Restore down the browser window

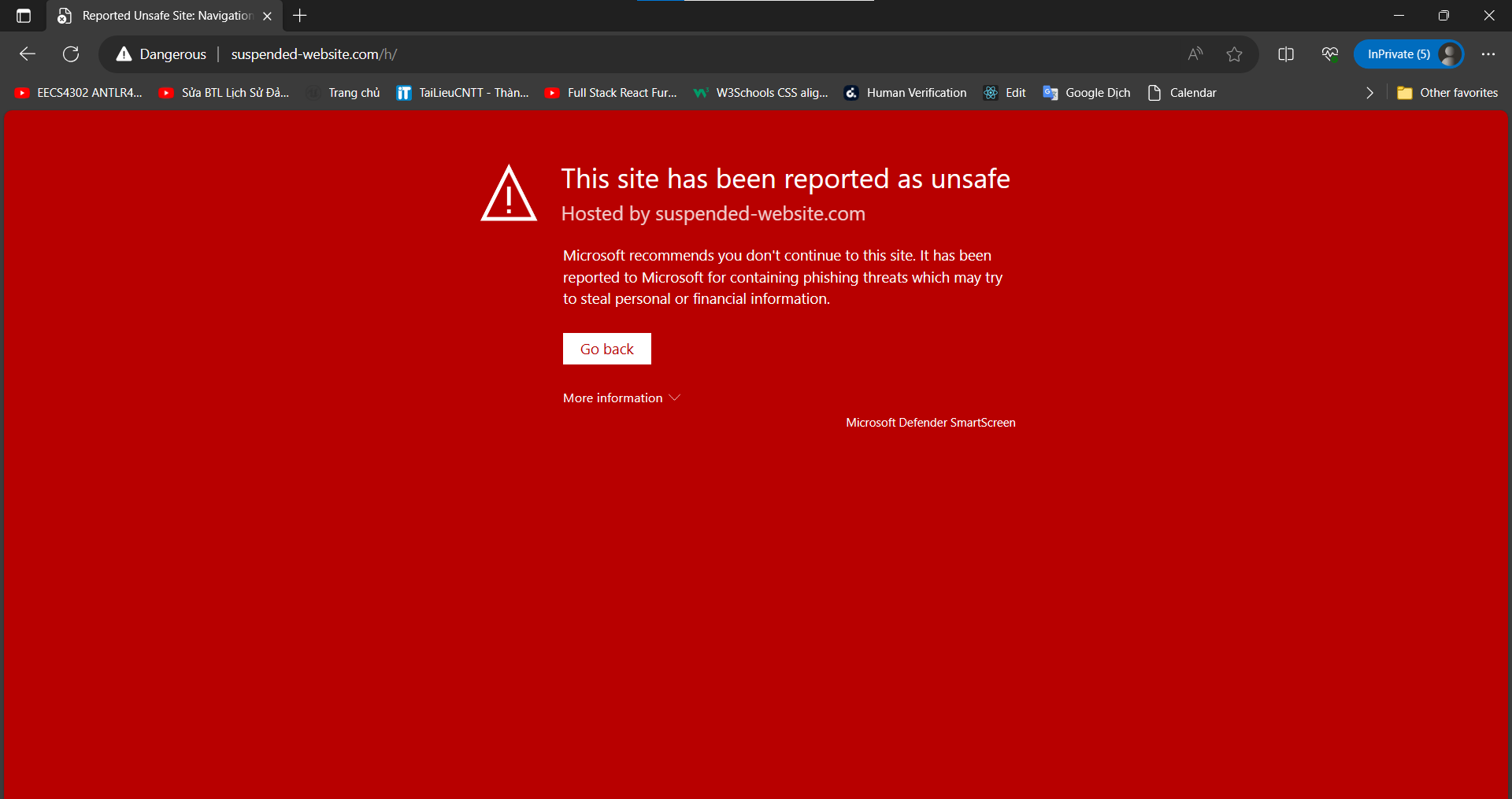1443,16
